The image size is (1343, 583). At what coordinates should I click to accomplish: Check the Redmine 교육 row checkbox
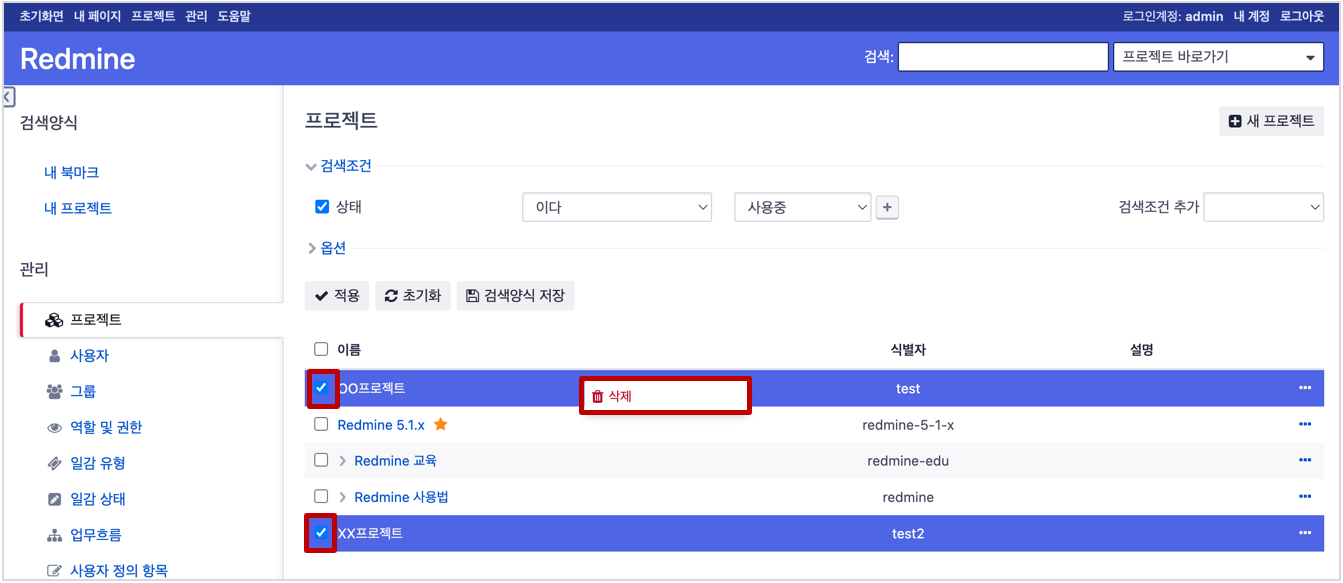pos(321,460)
